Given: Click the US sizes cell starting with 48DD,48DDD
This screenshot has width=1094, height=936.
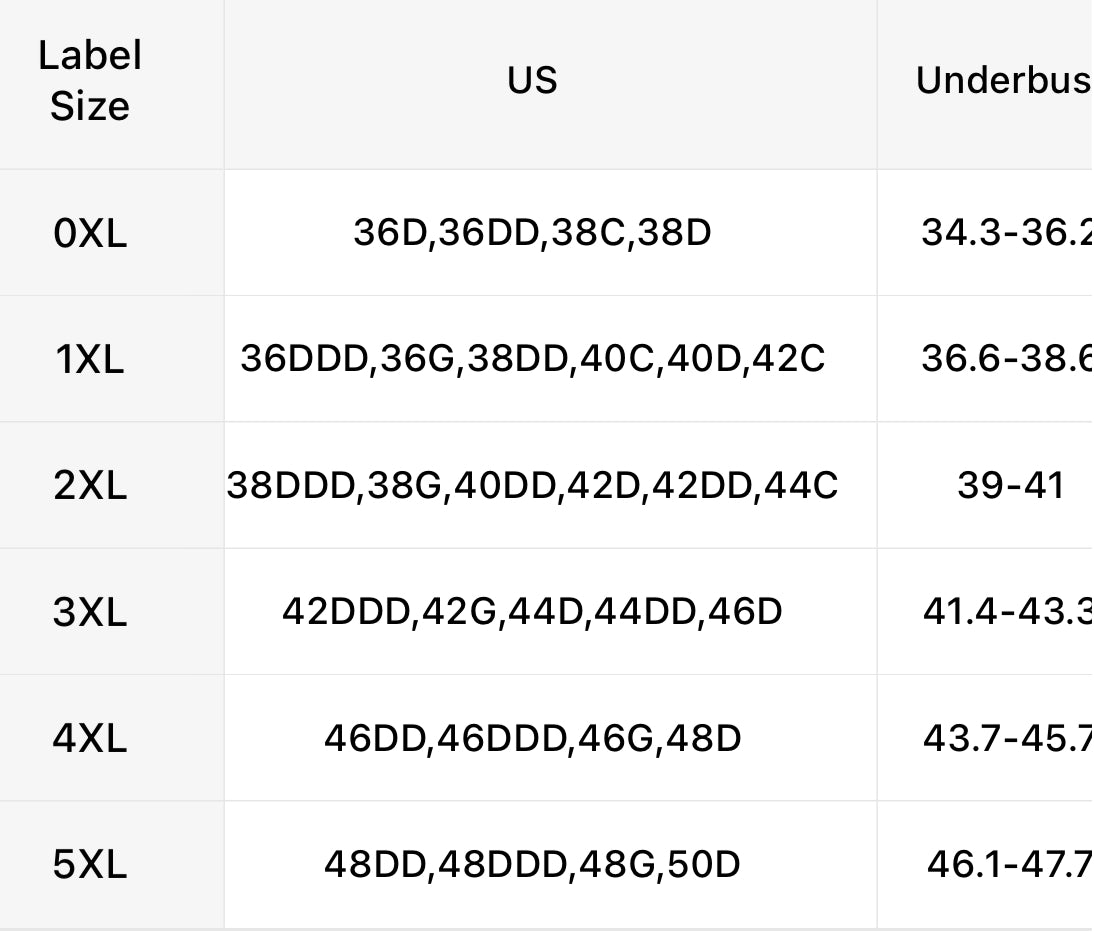Looking at the screenshot, I should pyautogui.click(x=532, y=864).
